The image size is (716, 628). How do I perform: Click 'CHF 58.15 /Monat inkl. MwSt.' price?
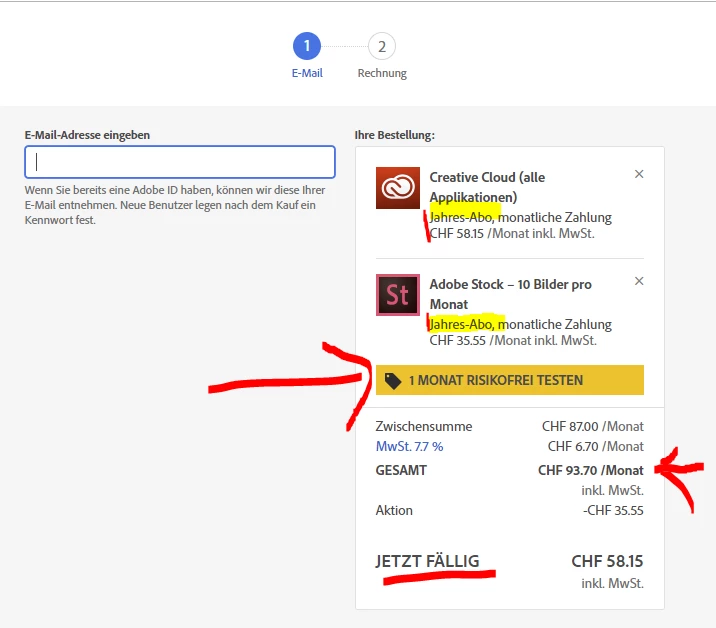click(x=512, y=233)
